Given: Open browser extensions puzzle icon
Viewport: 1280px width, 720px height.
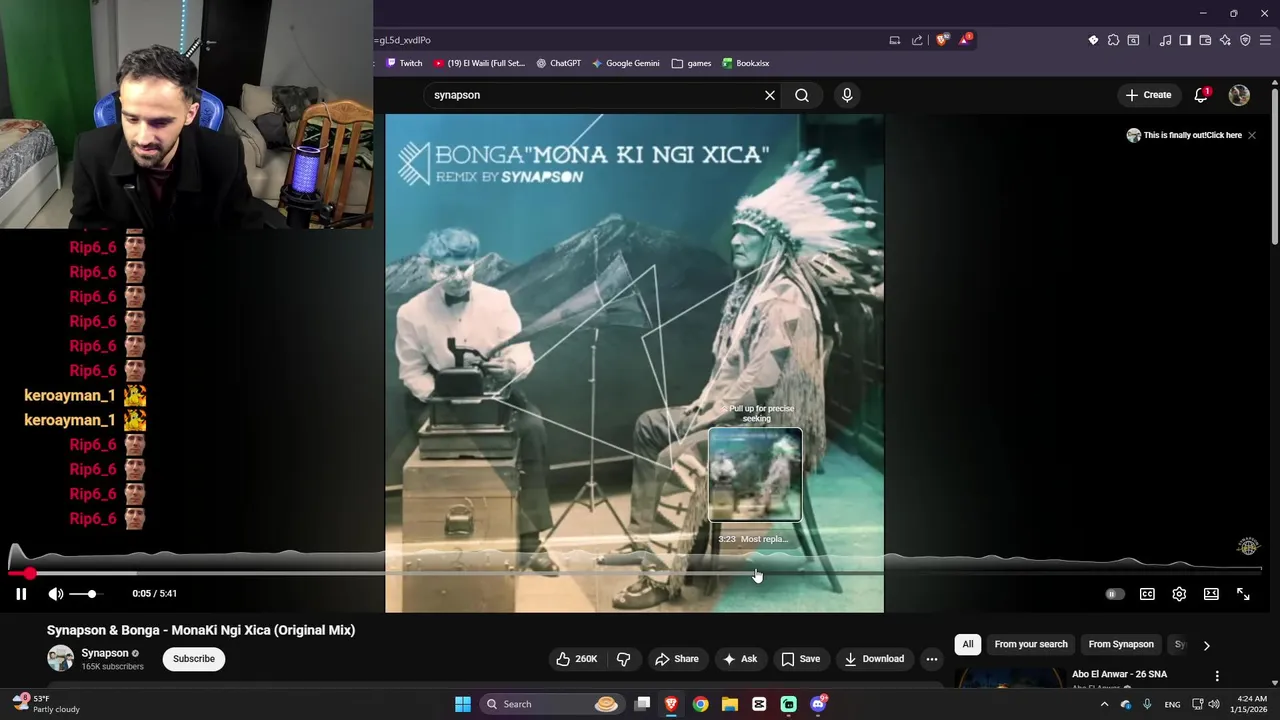Looking at the screenshot, I should 1113,40.
